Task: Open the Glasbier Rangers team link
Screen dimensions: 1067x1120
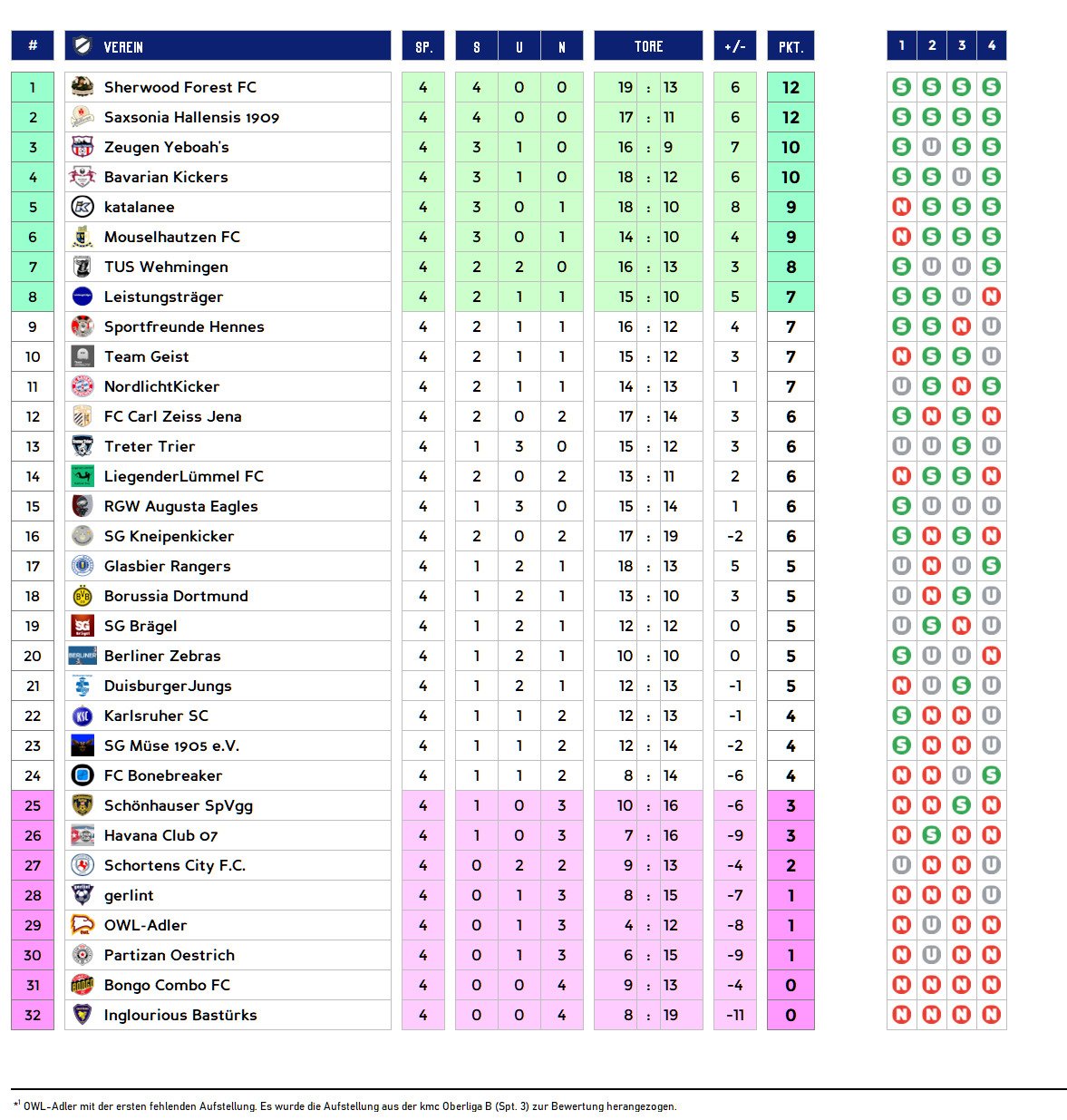Action: tap(168, 566)
